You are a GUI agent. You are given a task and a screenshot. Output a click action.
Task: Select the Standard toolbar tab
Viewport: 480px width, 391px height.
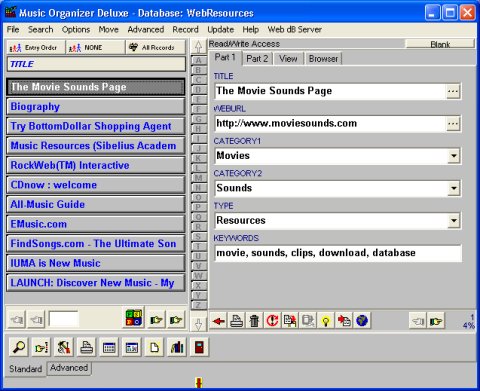click(26, 369)
